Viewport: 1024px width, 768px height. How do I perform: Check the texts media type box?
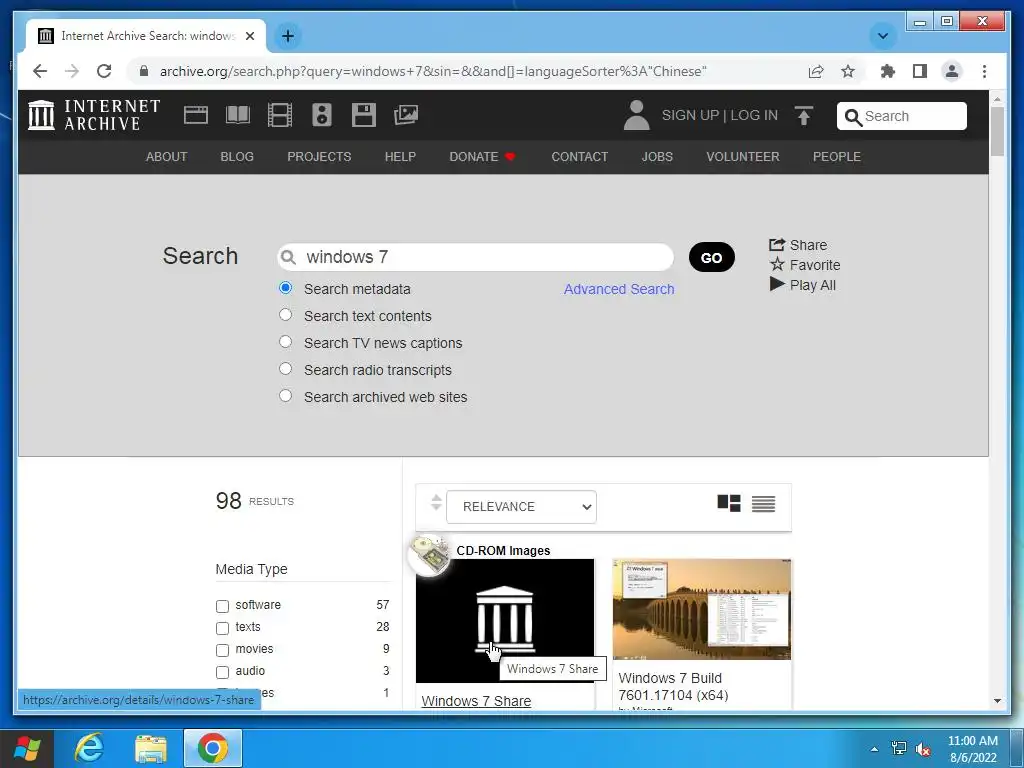[222, 628]
